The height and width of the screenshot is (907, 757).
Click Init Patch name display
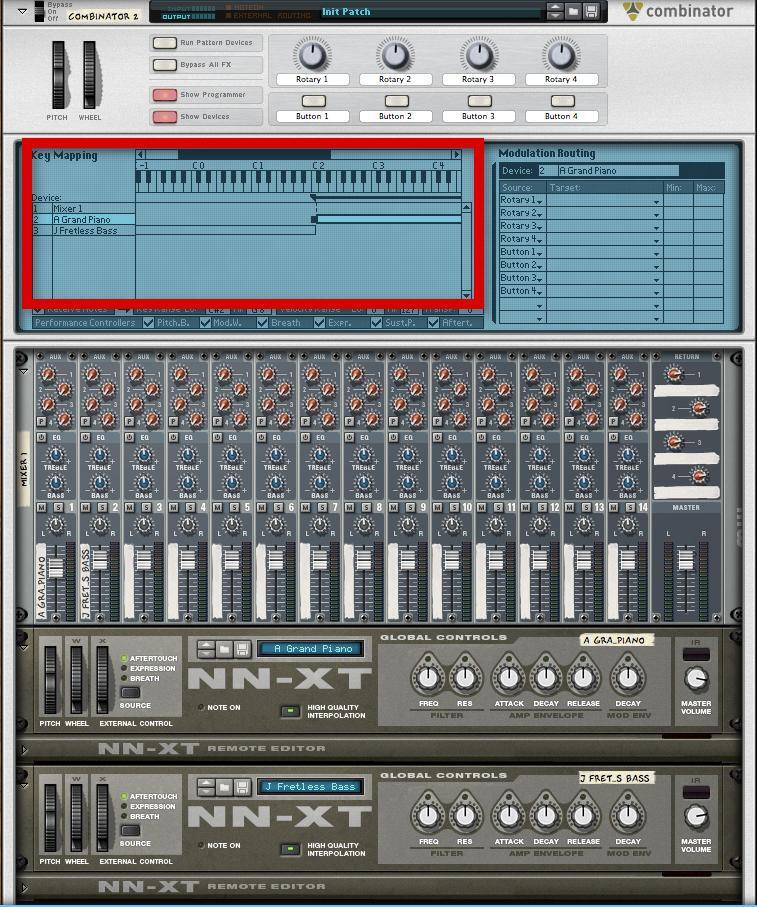click(x=430, y=12)
